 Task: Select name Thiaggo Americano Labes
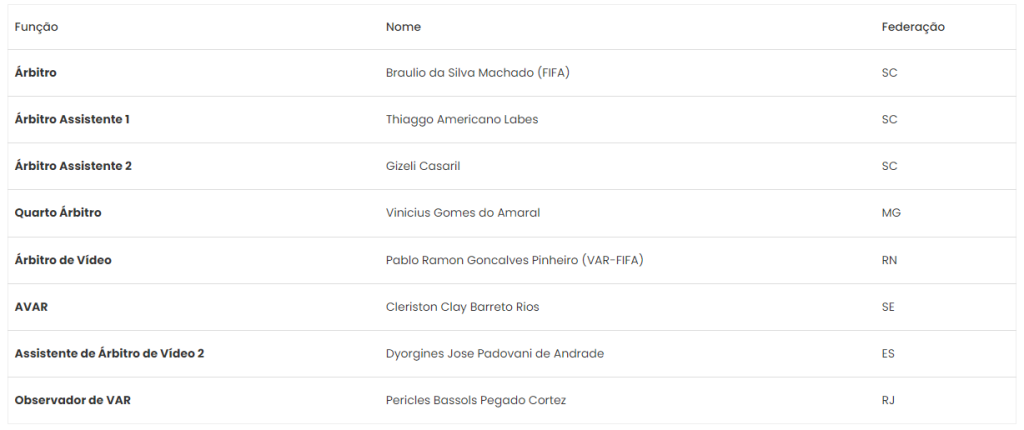(x=462, y=120)
